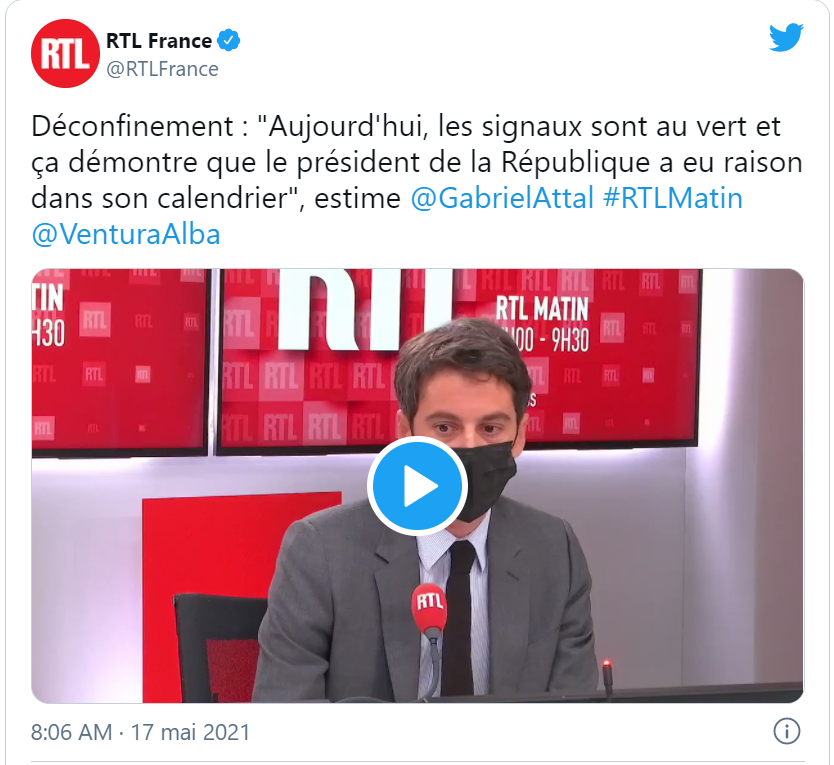Image resolution: width=834 pixels, height=765 pixels.
Task: Open the tweet info icon
Action: pos(786,731)
